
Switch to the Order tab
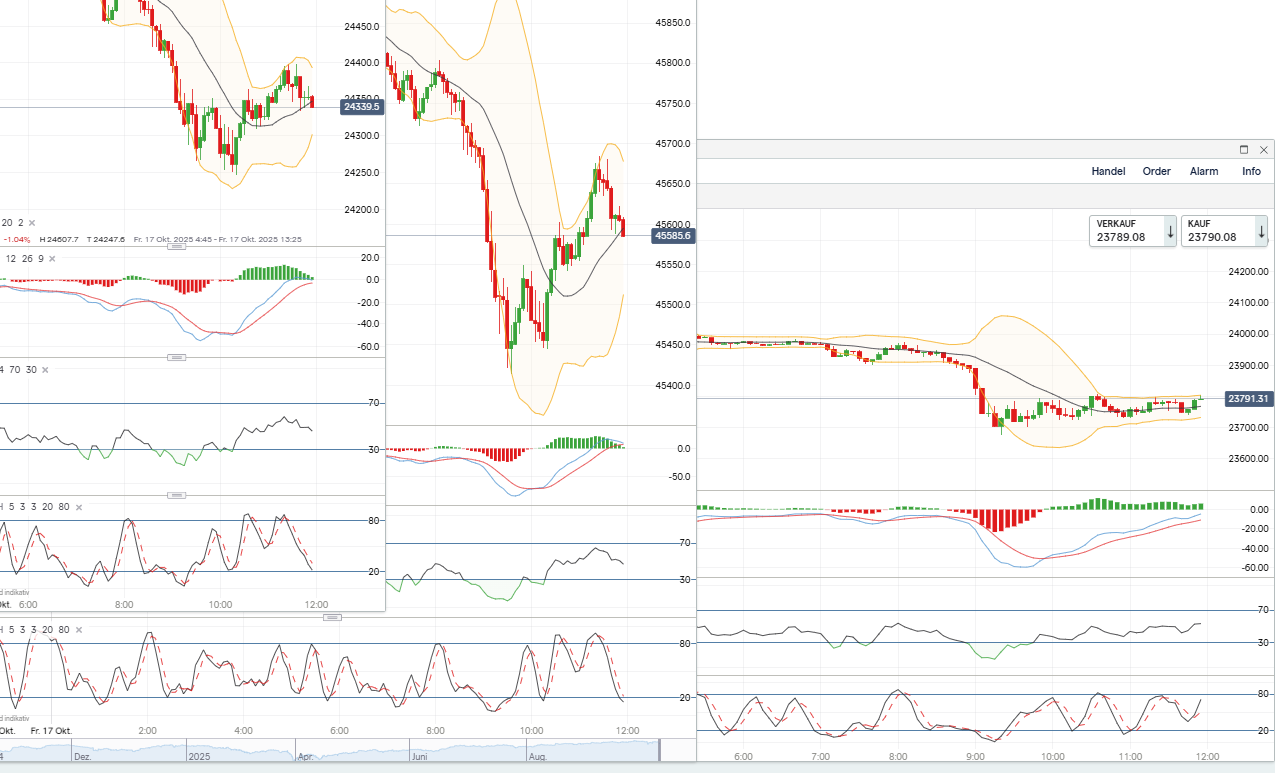[x=1156, y=171]
